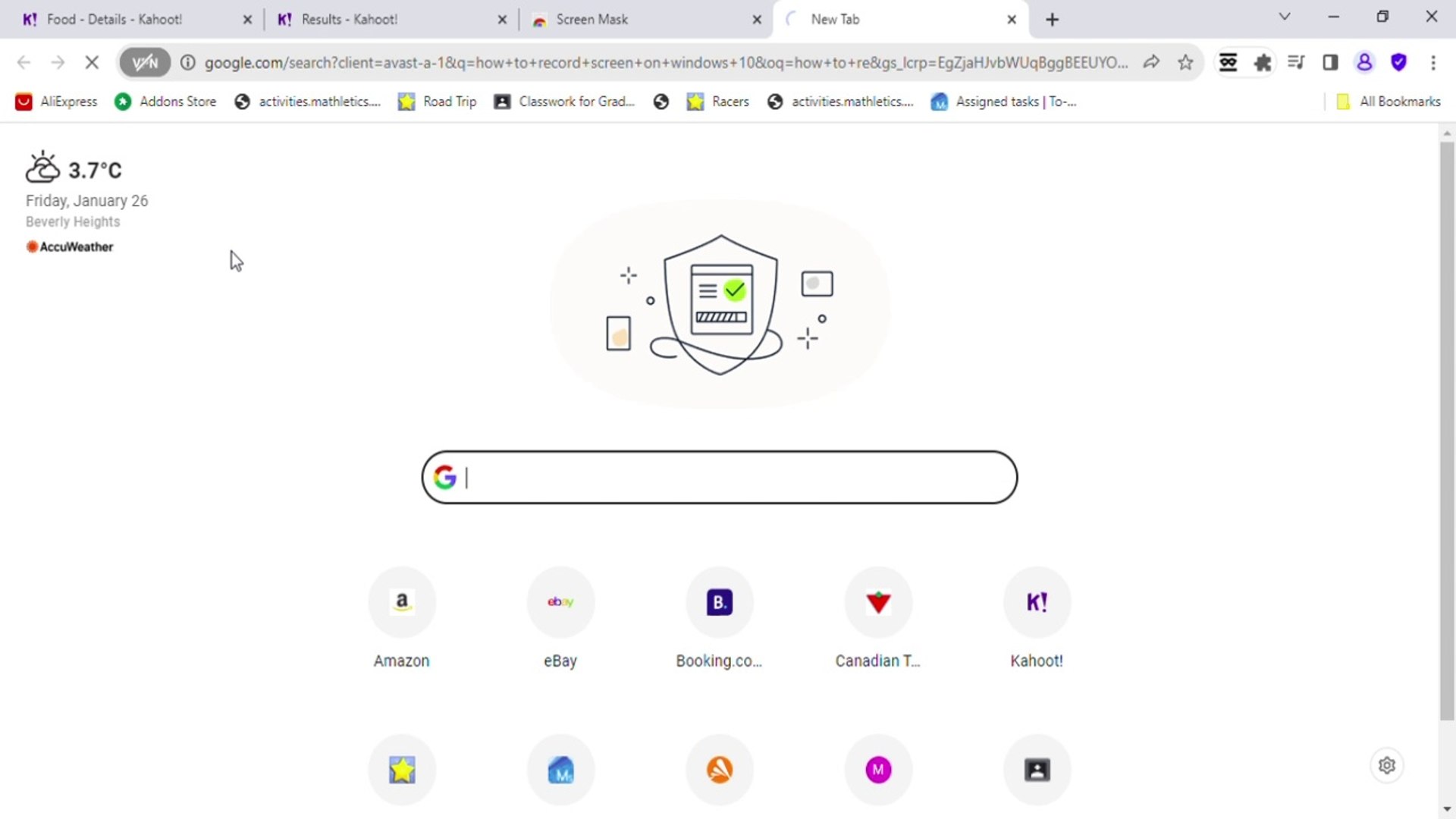The height and width of the screenshot is (819, 1456).
Task: Expand All Bookmarks folder
Action: click(1388, 102)
